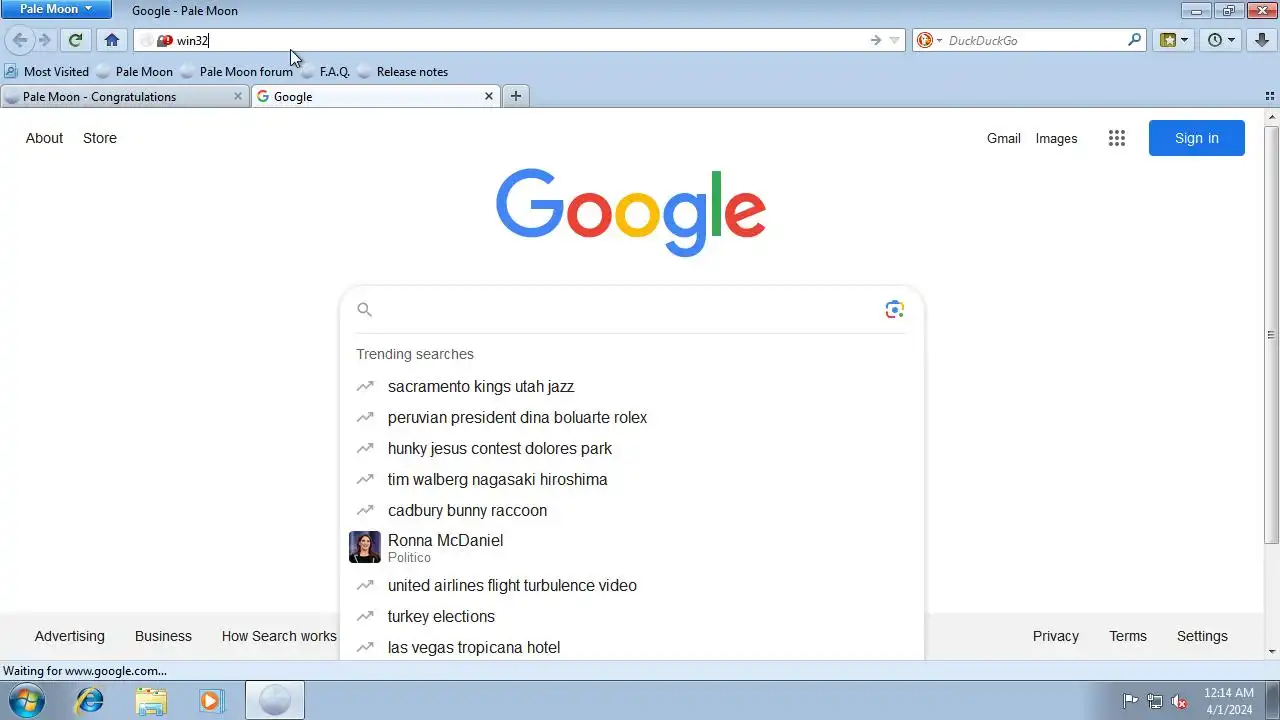The image size is (1280, 720).
Task: Click Ronna McDaniel's photo thumbnail
Action: coord(365,547)
